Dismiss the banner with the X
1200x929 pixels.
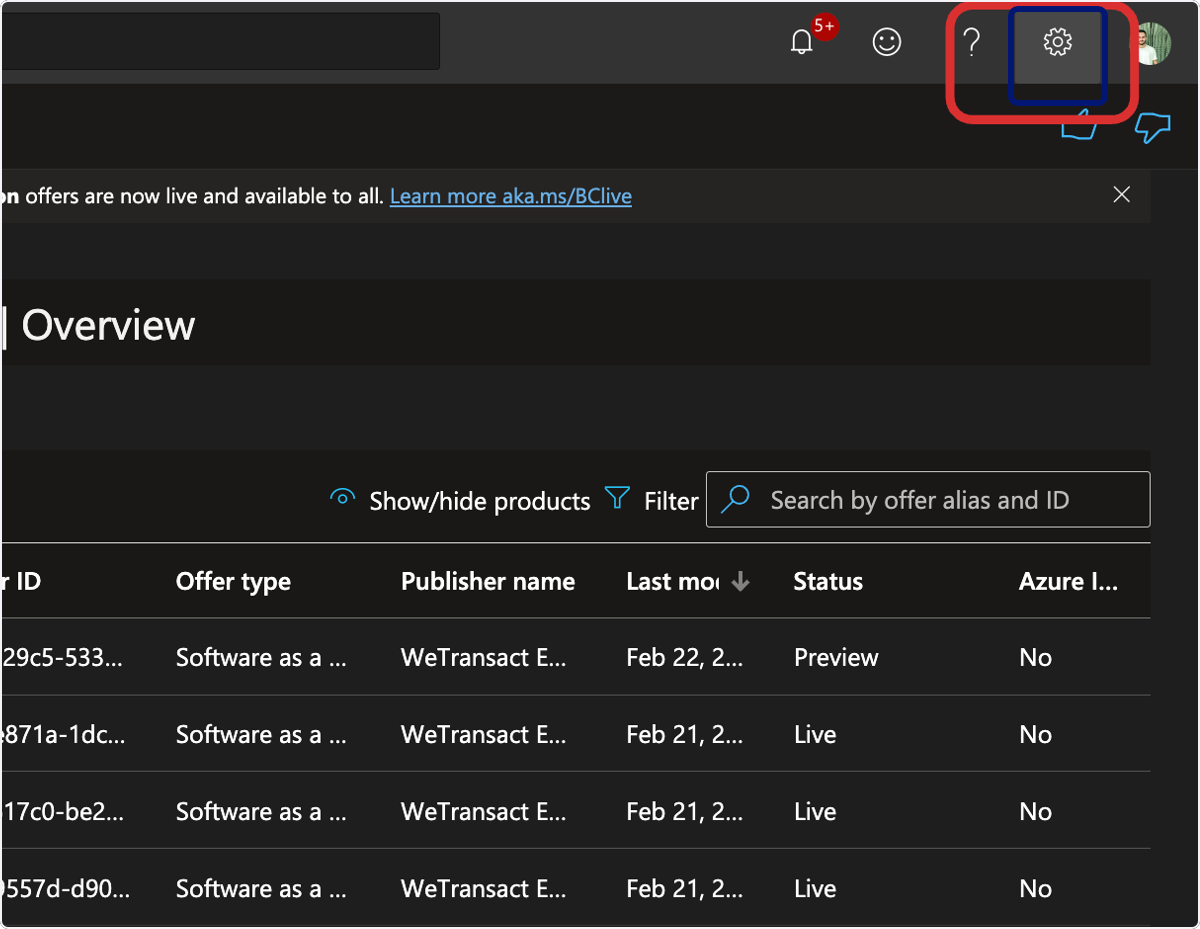click(x=1122, y=195)
